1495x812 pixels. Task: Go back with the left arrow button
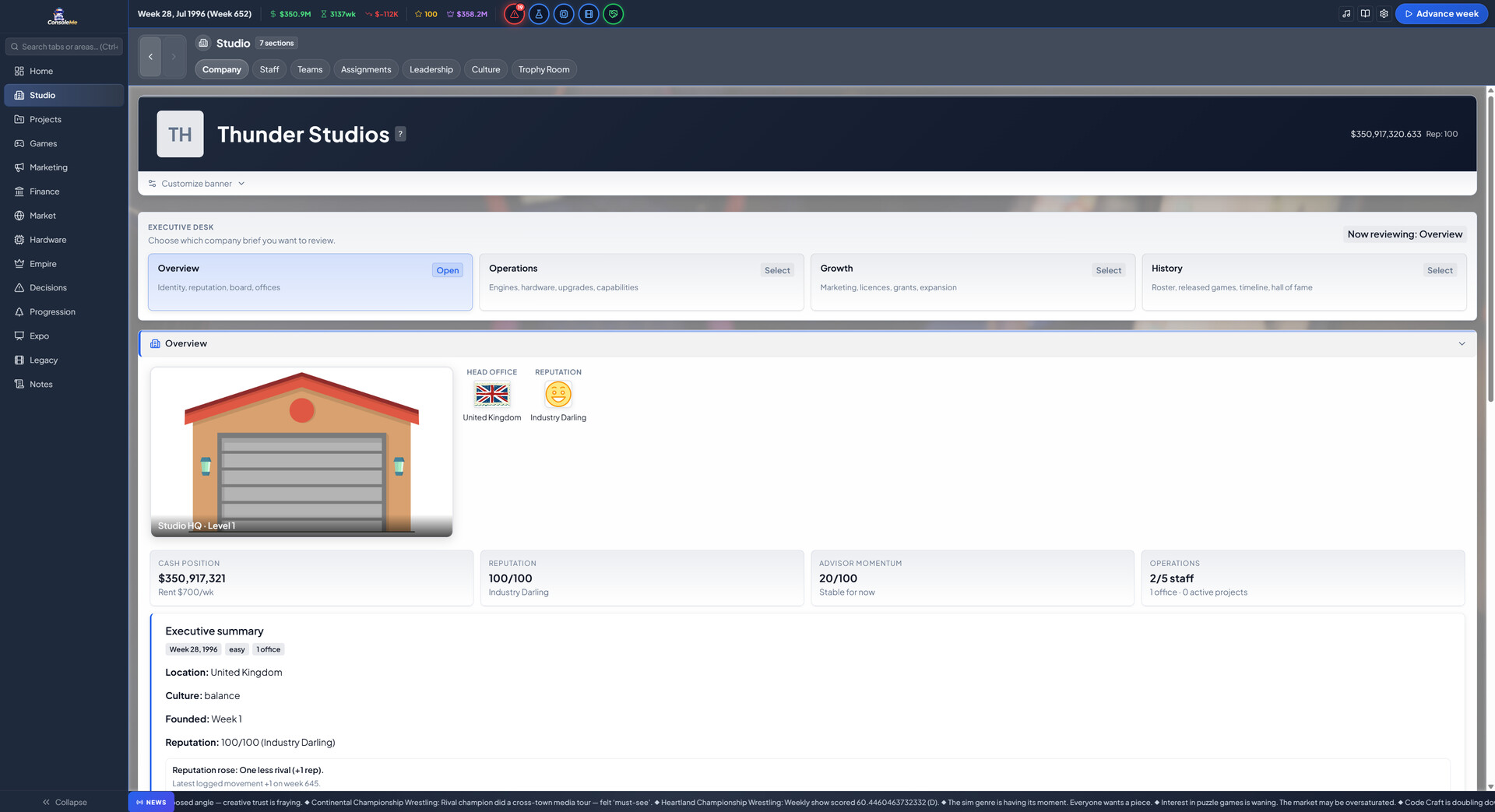[x=150, y=56]
